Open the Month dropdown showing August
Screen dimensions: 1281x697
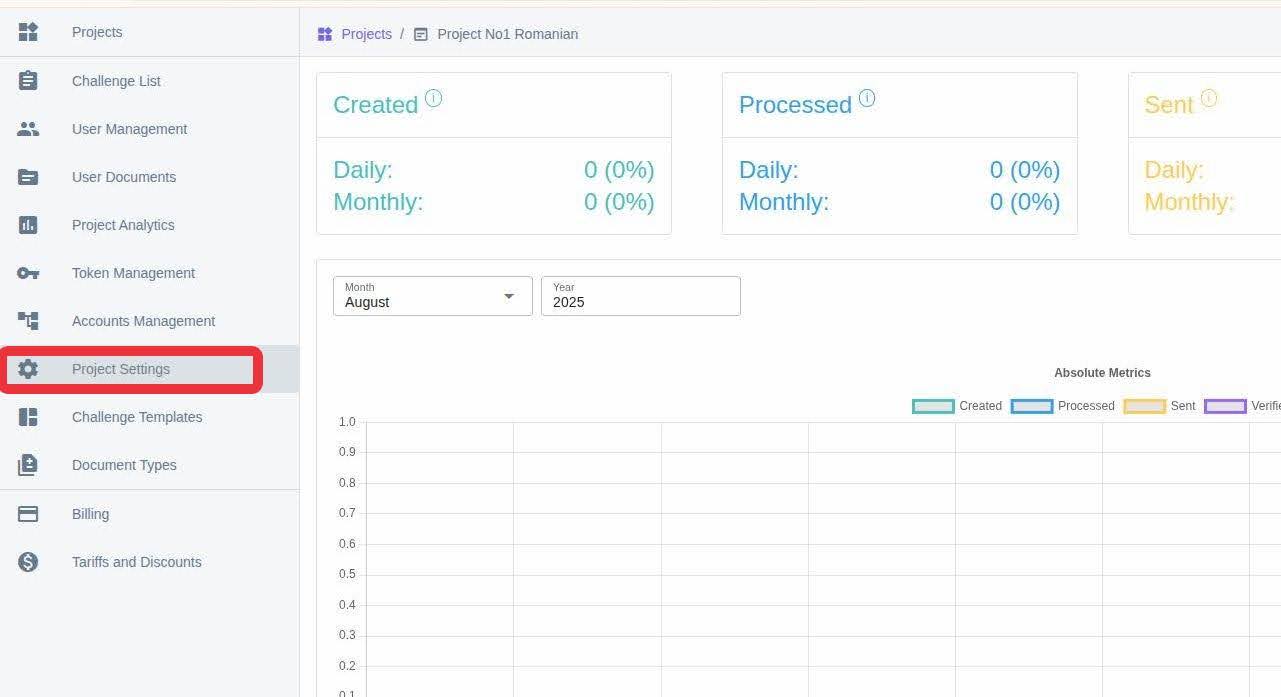pos(432,296)
